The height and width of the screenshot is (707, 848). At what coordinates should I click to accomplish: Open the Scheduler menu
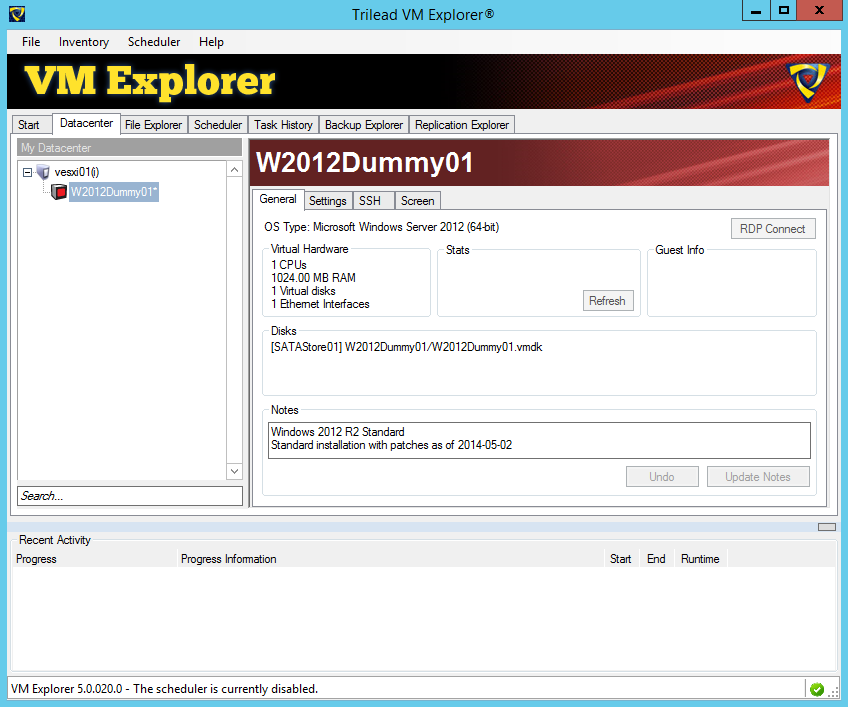[154, 42]
